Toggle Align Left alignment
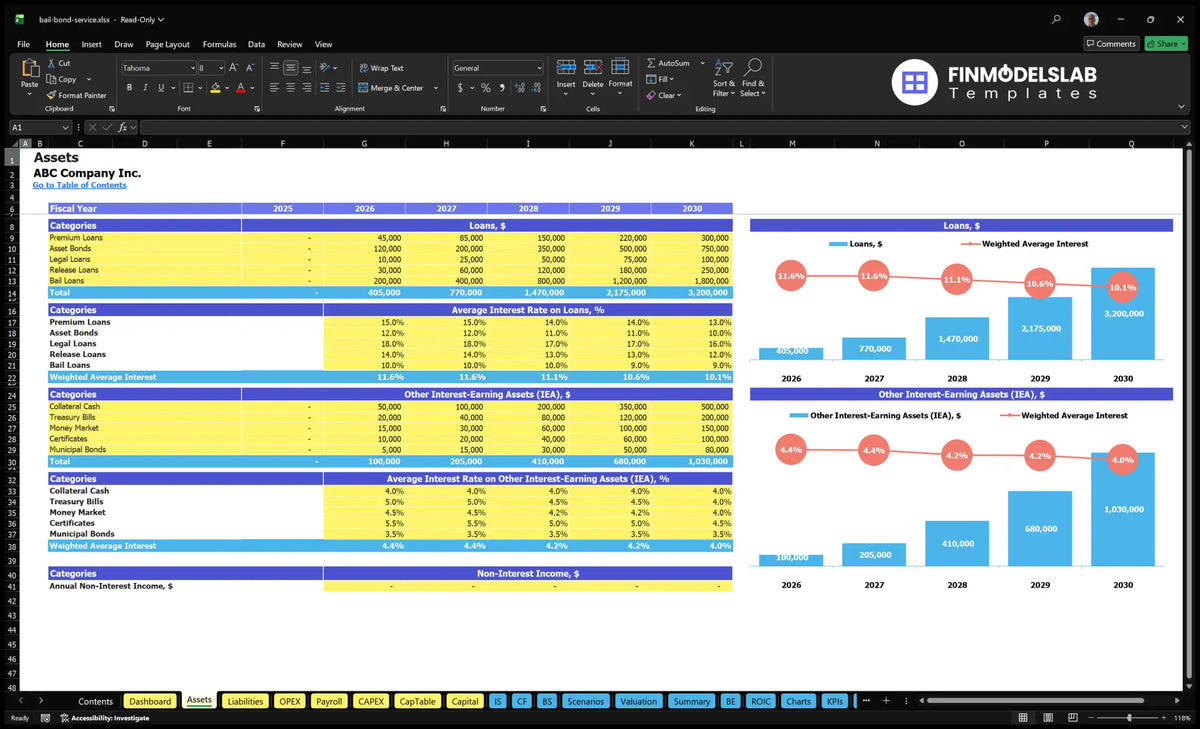This screenshot has height=729, width=1200. coord(274,88)
